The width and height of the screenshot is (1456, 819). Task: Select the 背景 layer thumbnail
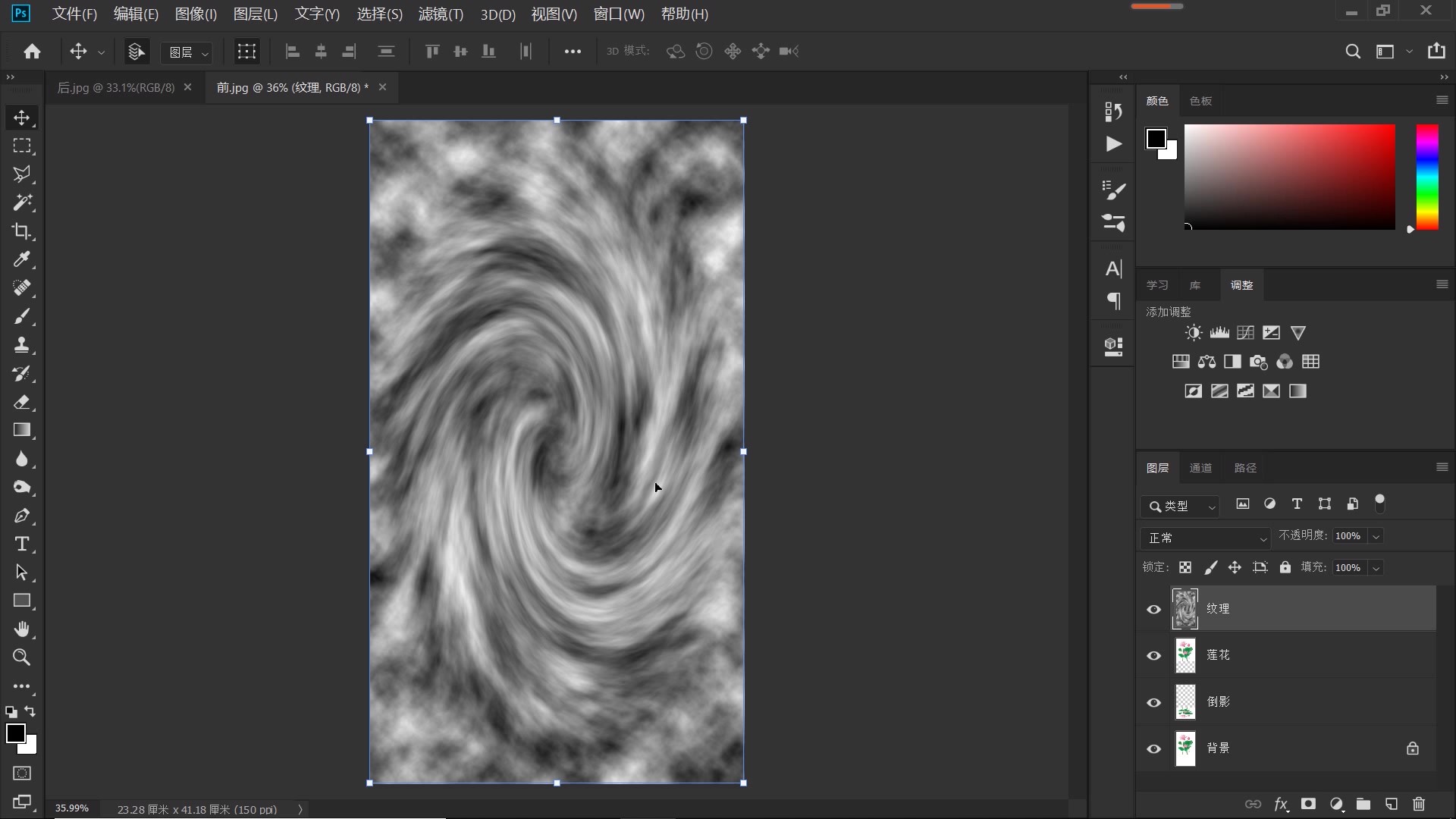1185,748
